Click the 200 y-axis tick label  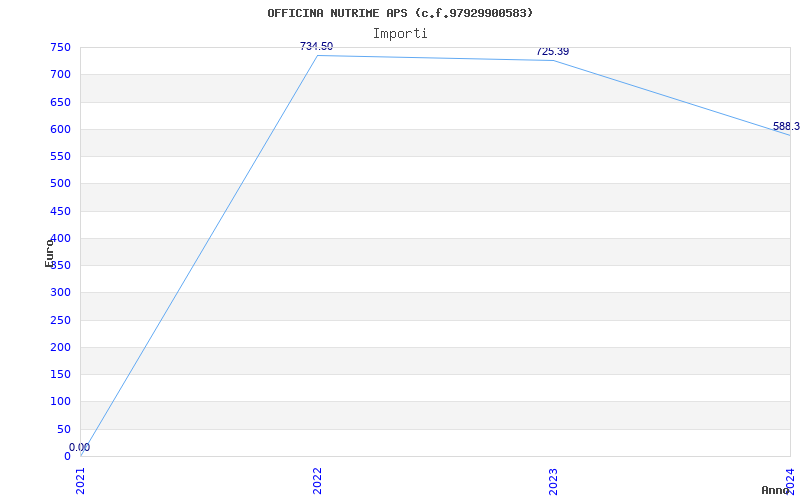tap(60, 347)
